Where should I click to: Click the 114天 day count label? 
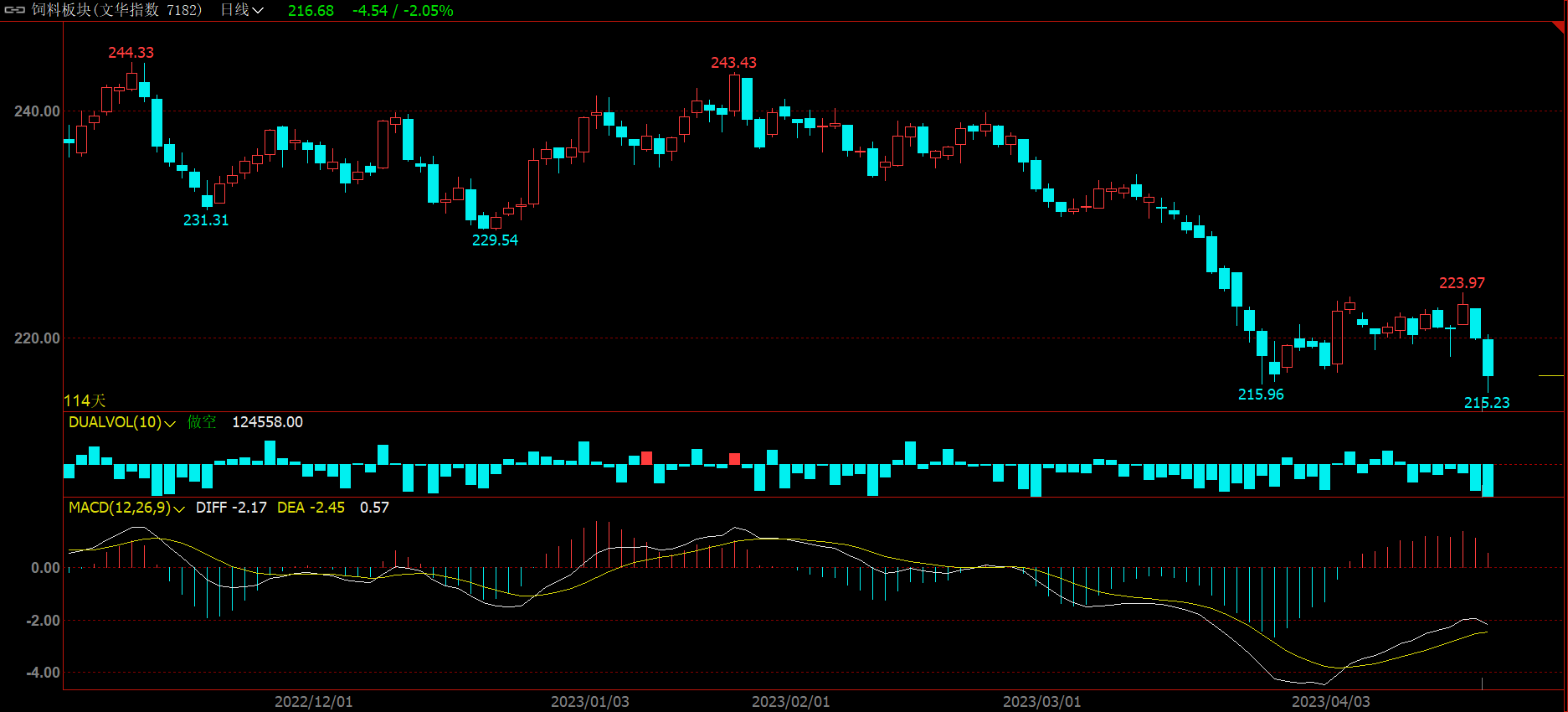[x=85, y=401]
